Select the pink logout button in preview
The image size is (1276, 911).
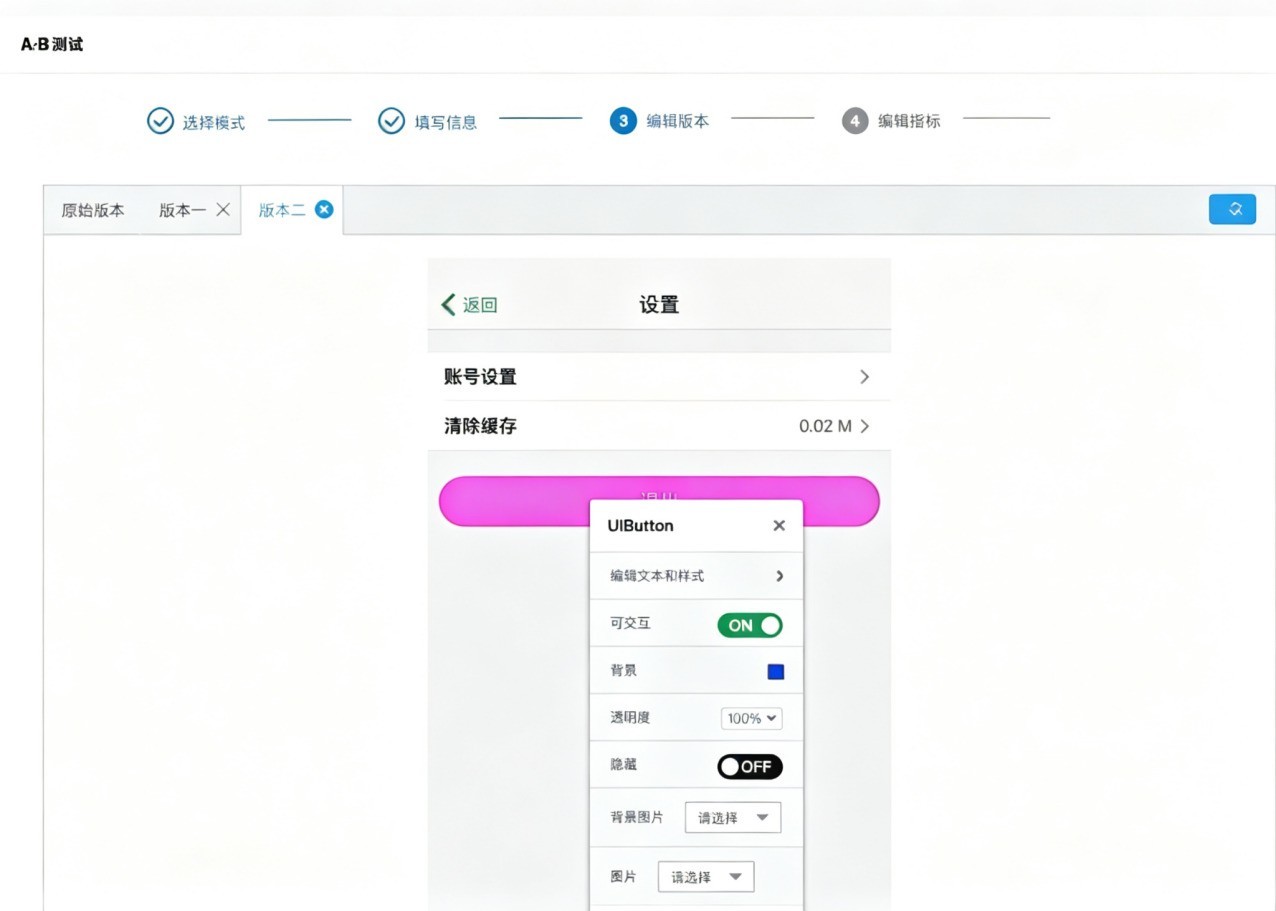(659, 501)
